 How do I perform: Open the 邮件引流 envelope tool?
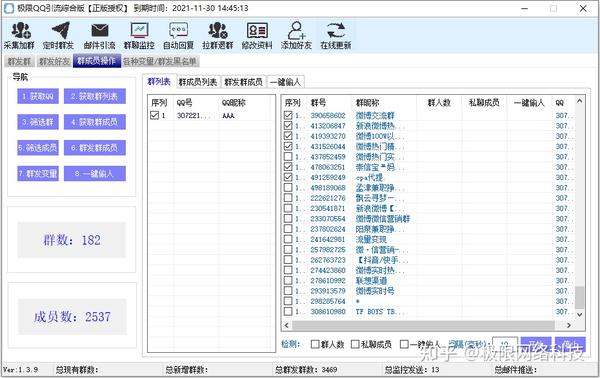click(99, 36)
